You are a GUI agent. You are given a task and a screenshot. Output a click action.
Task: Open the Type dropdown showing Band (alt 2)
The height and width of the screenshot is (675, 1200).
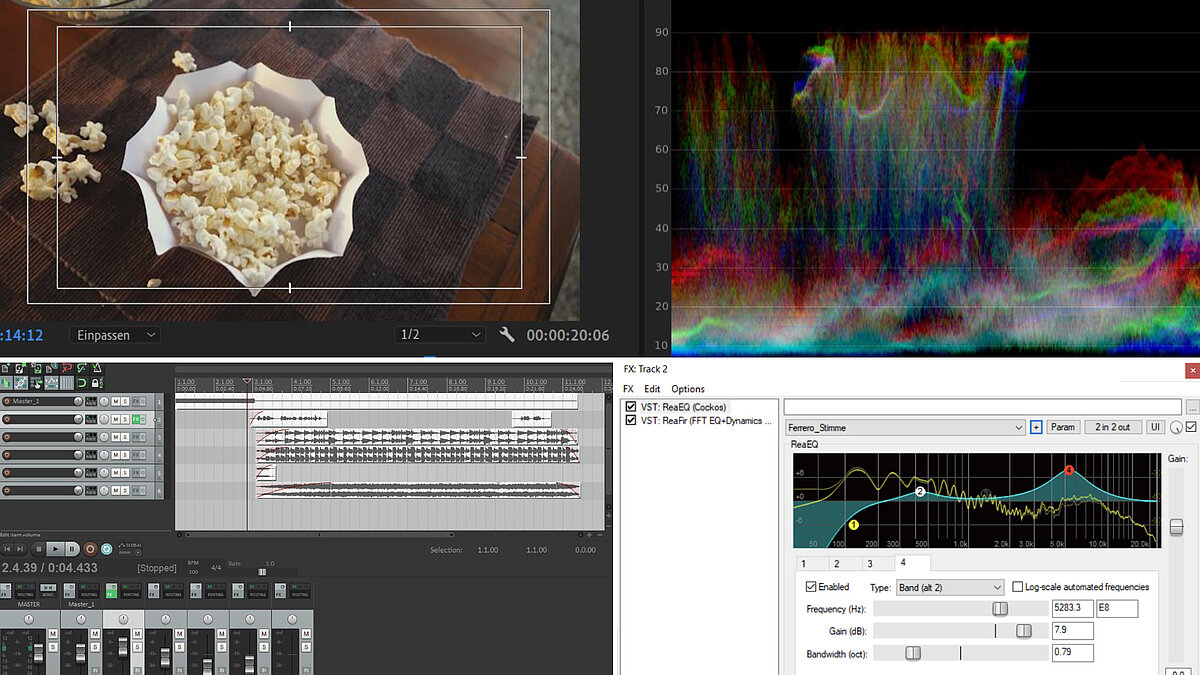pyautogui.click(x=949, y=587)
